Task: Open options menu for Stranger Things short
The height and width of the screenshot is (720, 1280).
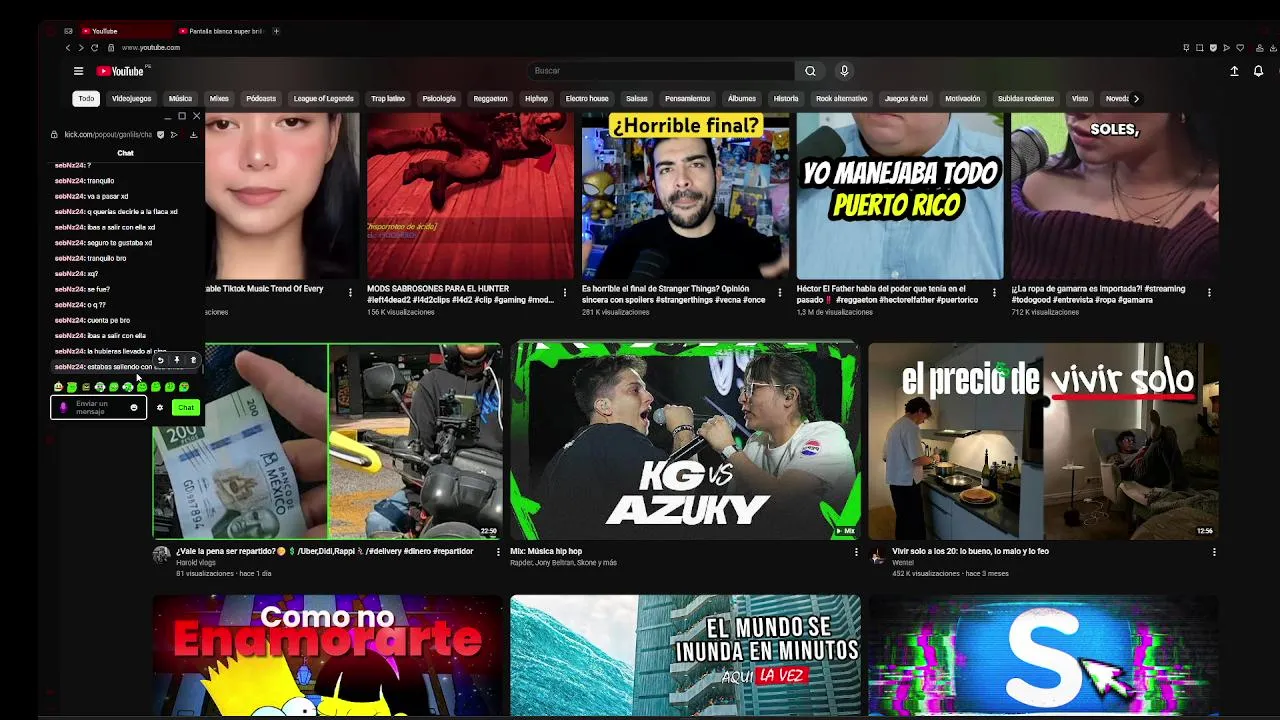Action: click(x=779, y=293)
